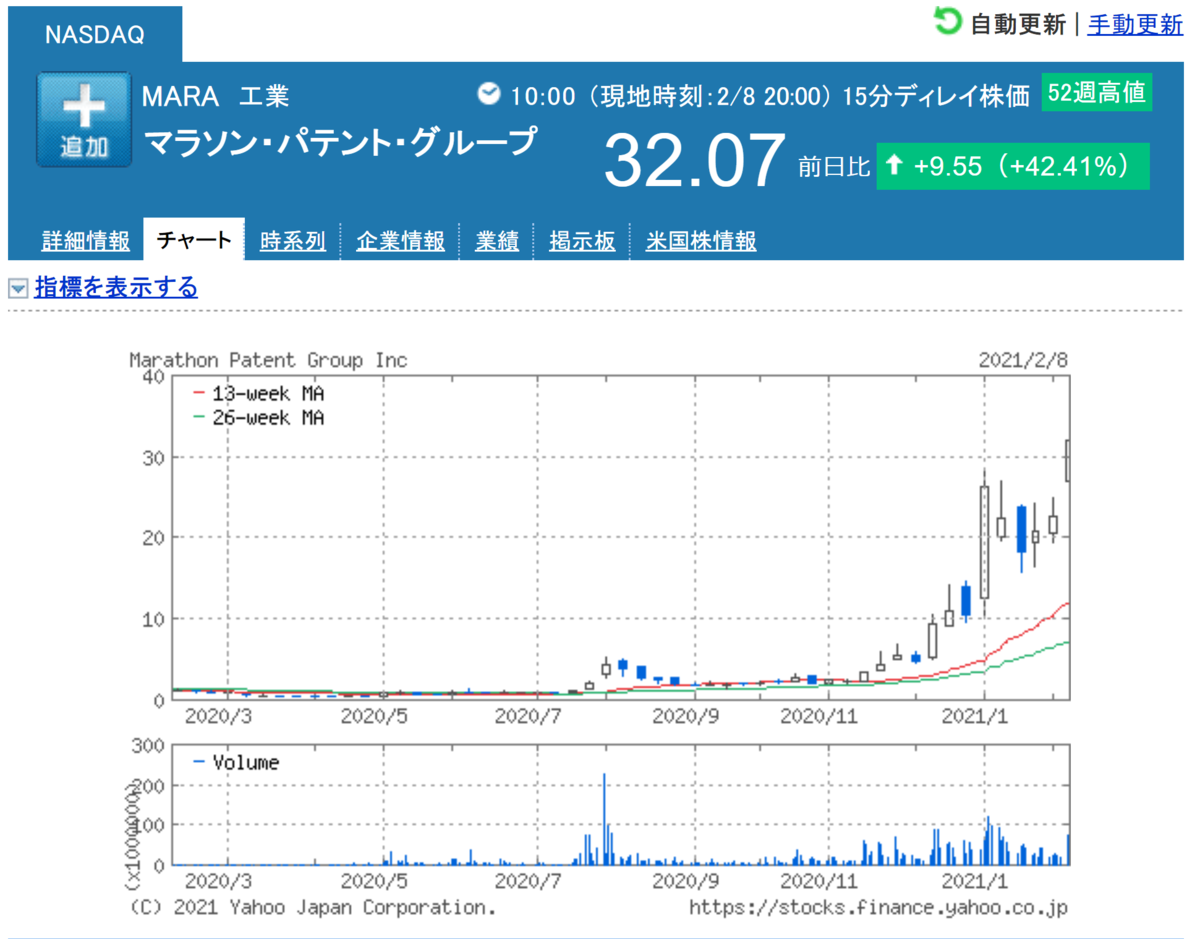Click the tallest volume spike bar

pos(604,819)
